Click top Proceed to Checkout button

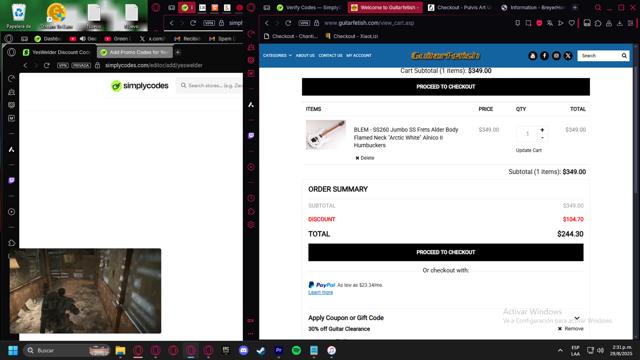click(446, 87)
